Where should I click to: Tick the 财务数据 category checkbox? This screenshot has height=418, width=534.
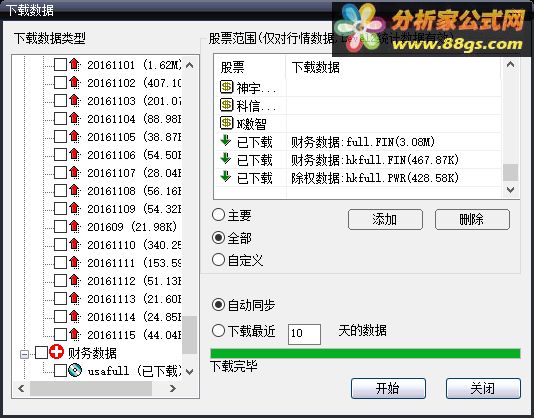(x=42, y=353)
